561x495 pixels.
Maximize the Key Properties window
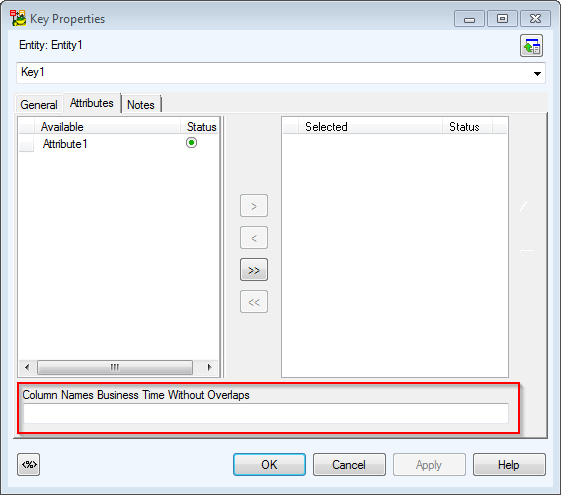tap(502, 19)
